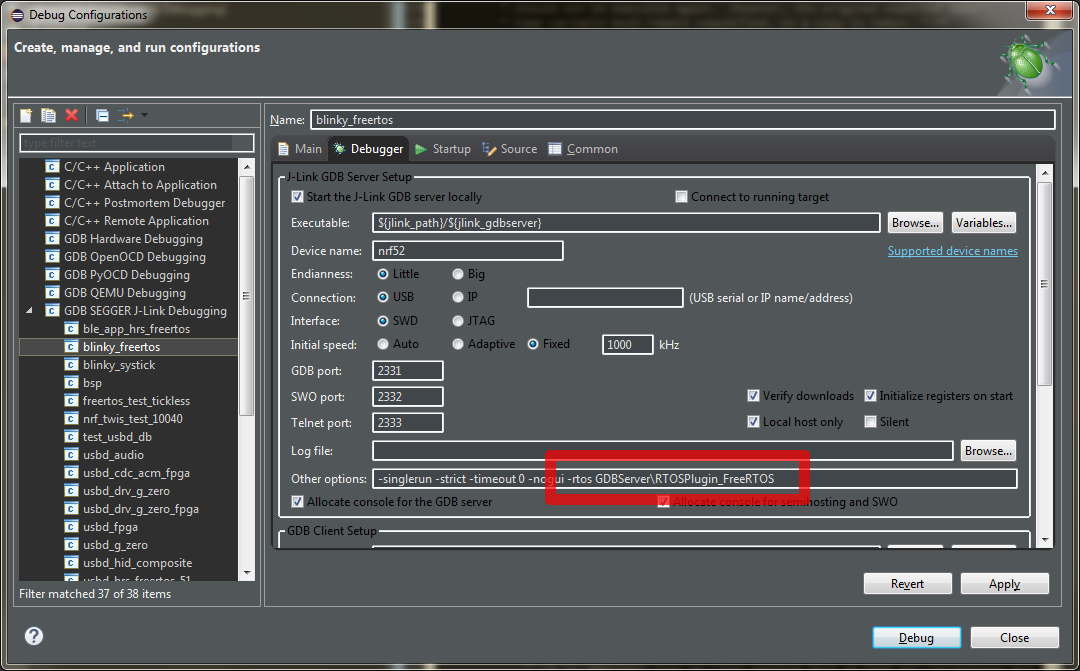Select USB connection radio button

[383, 297]
